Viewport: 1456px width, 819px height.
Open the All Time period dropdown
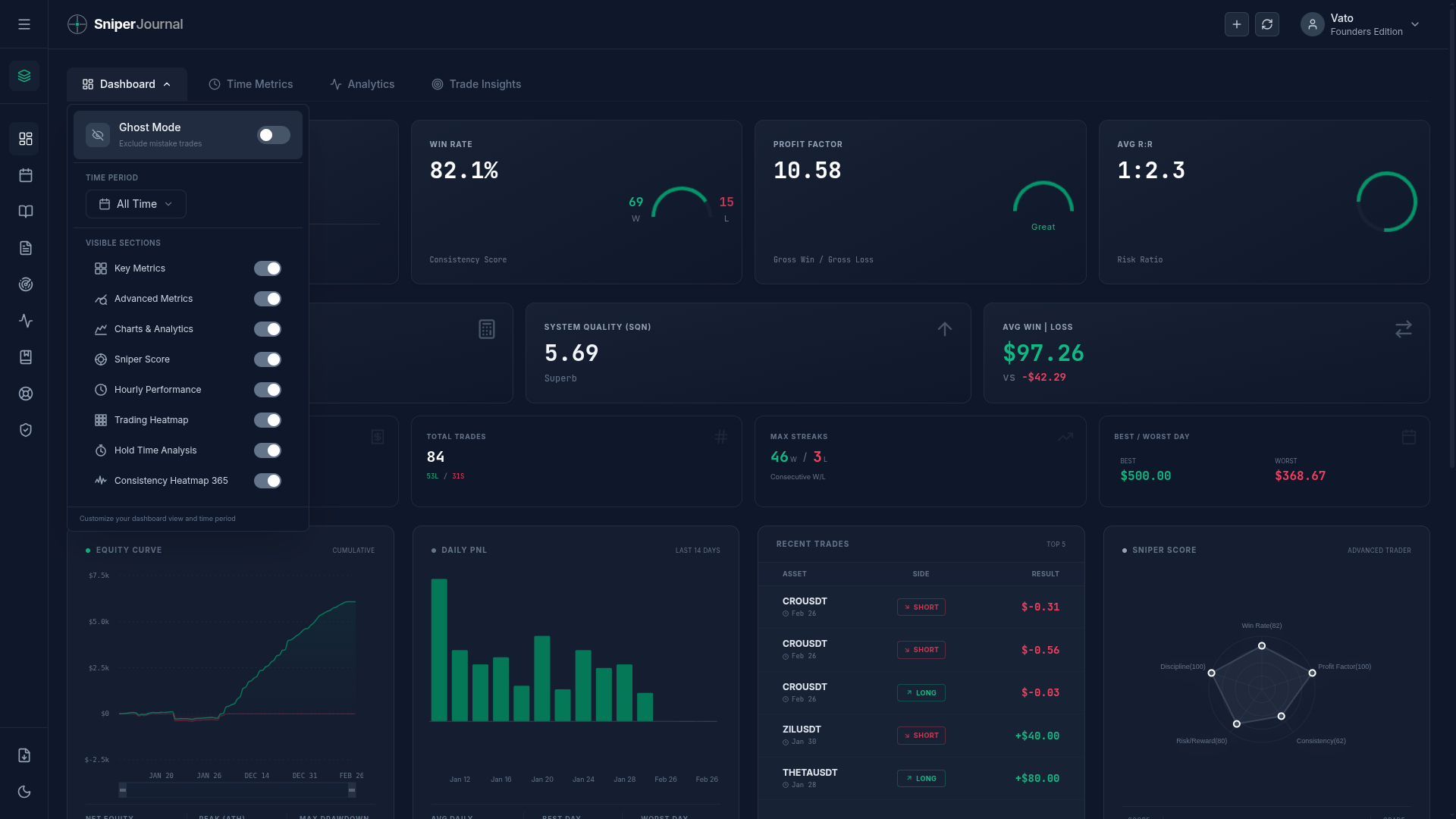point(136,204)
